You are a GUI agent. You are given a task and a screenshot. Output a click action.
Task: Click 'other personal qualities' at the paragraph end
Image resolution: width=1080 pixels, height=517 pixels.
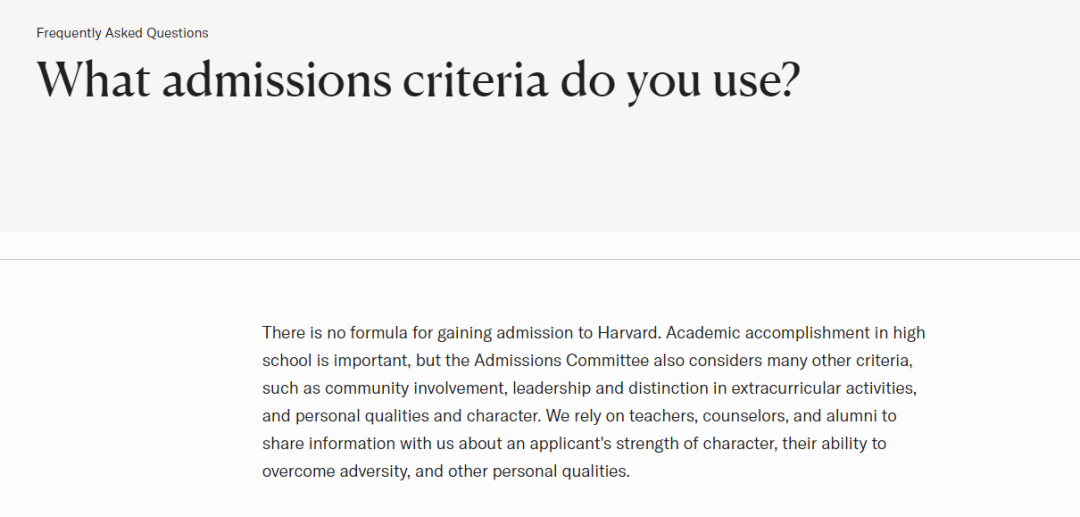[537, 472]
